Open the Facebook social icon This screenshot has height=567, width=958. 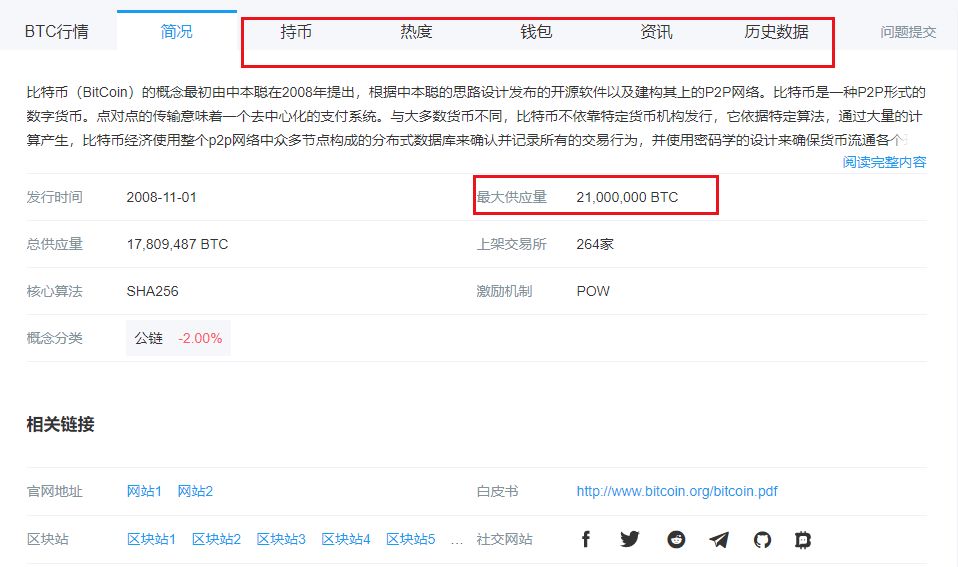tap(586, 539)
